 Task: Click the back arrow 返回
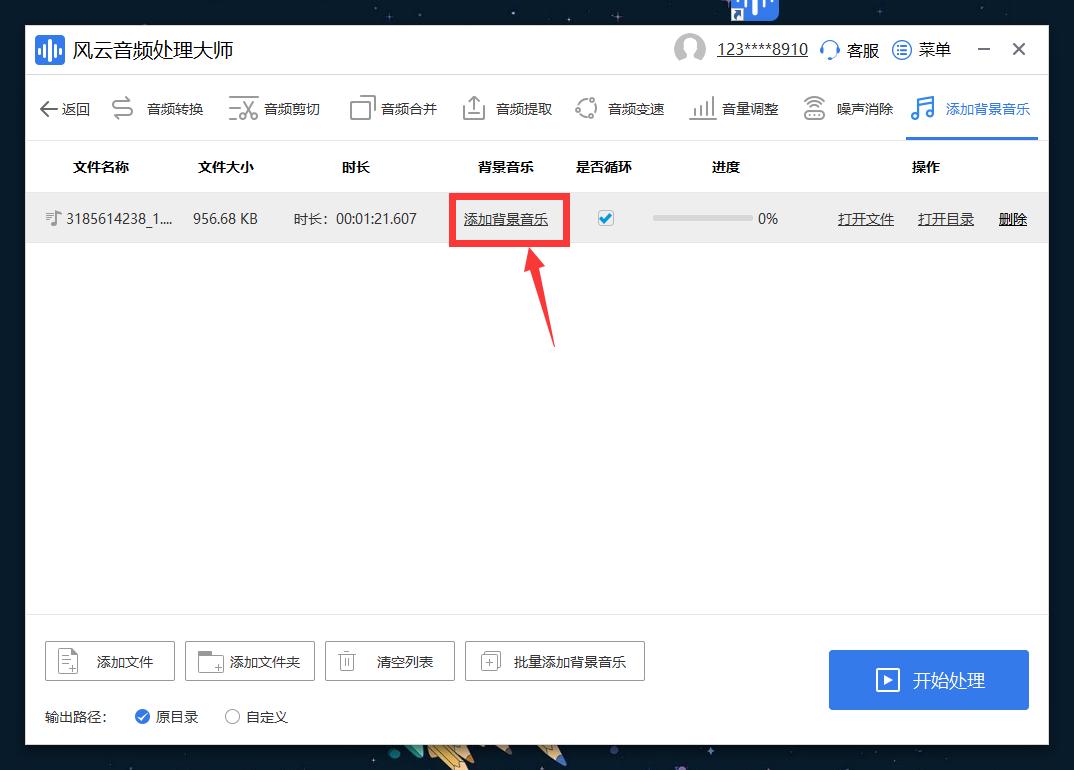click(48, 108)
